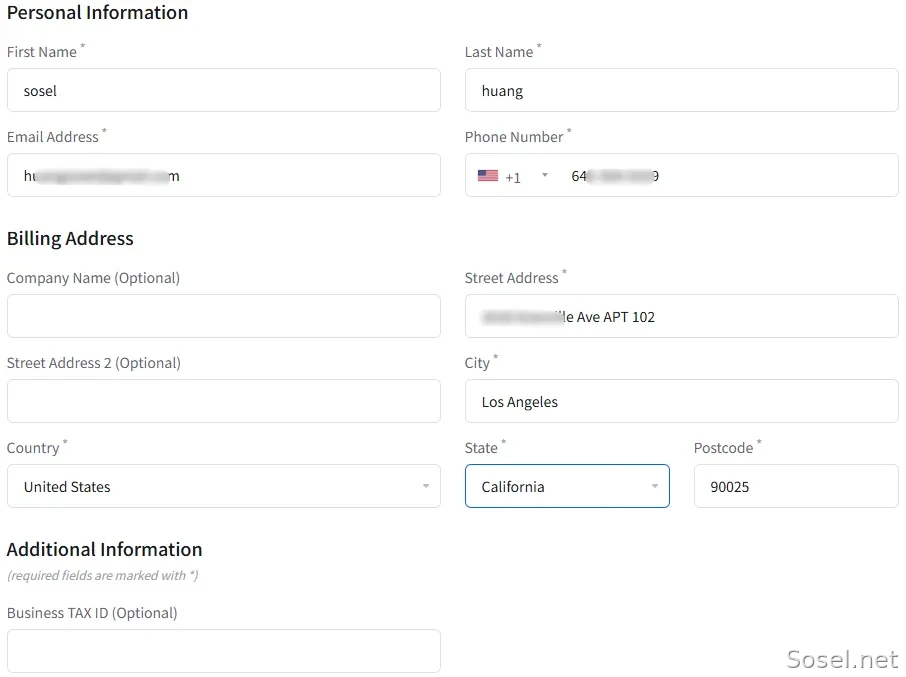Open the +1 country code dropdown arrow
906x677 pixels.
[544, 175]
